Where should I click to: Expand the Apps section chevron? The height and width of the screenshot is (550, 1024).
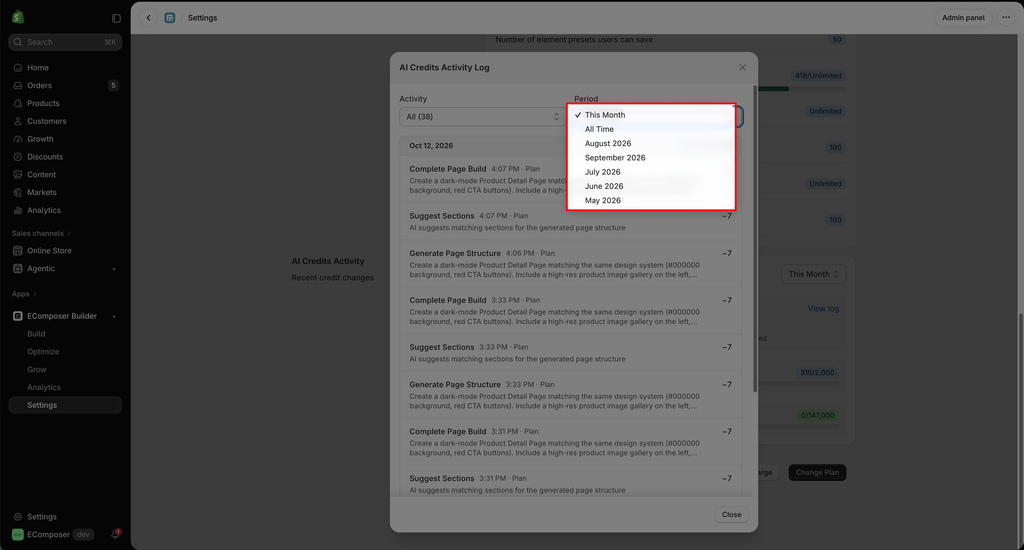point(35,294)
